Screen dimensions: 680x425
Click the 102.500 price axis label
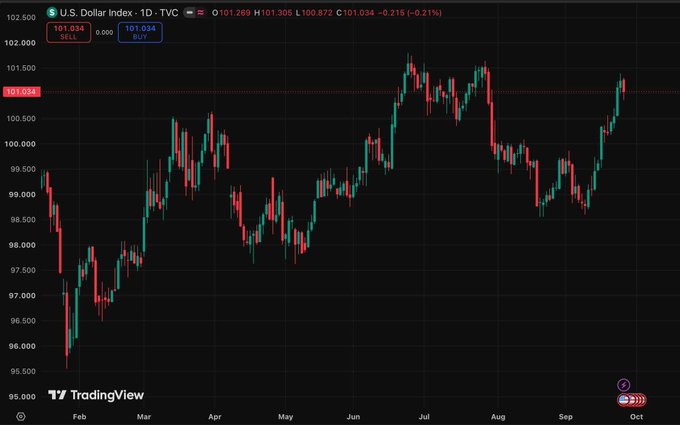click(21, 17)
